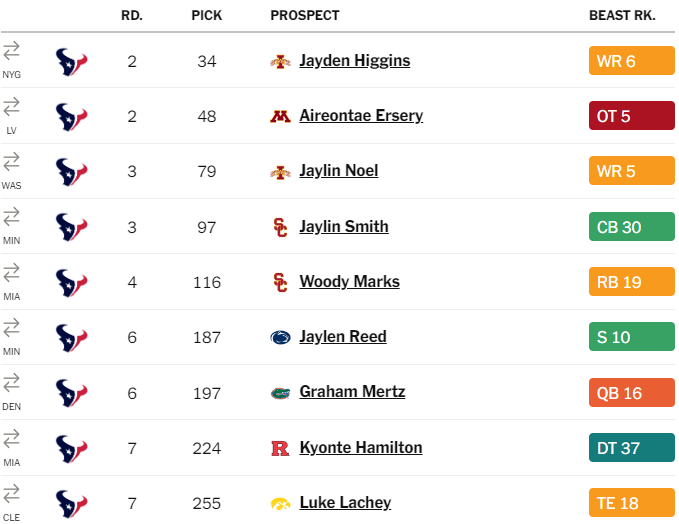Click the trade arrows icon labeled CLE
The width and height of the screenshot is (679, 524).
click(11, 493)
